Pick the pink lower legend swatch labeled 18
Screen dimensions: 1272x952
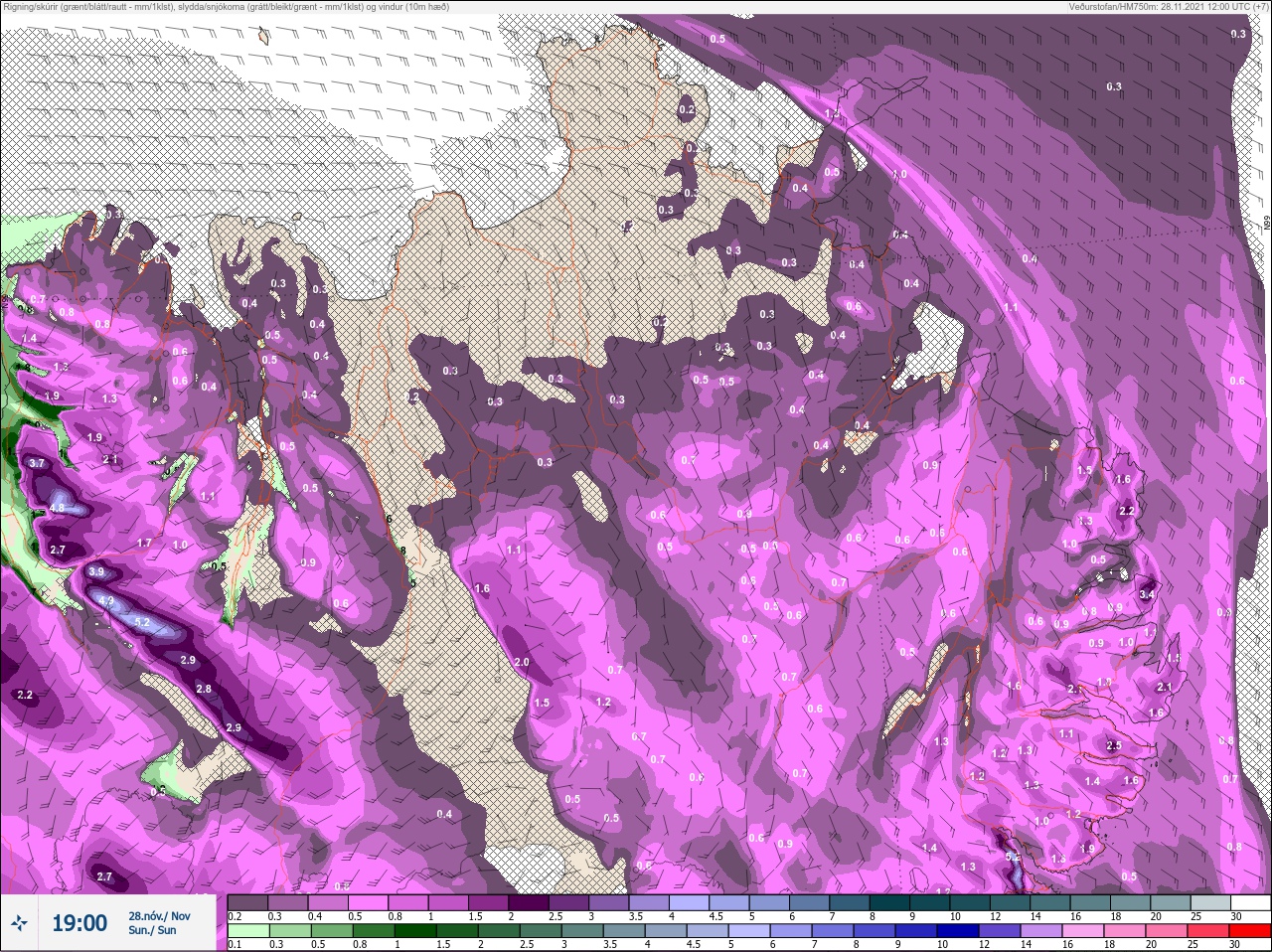(1125, 931)
